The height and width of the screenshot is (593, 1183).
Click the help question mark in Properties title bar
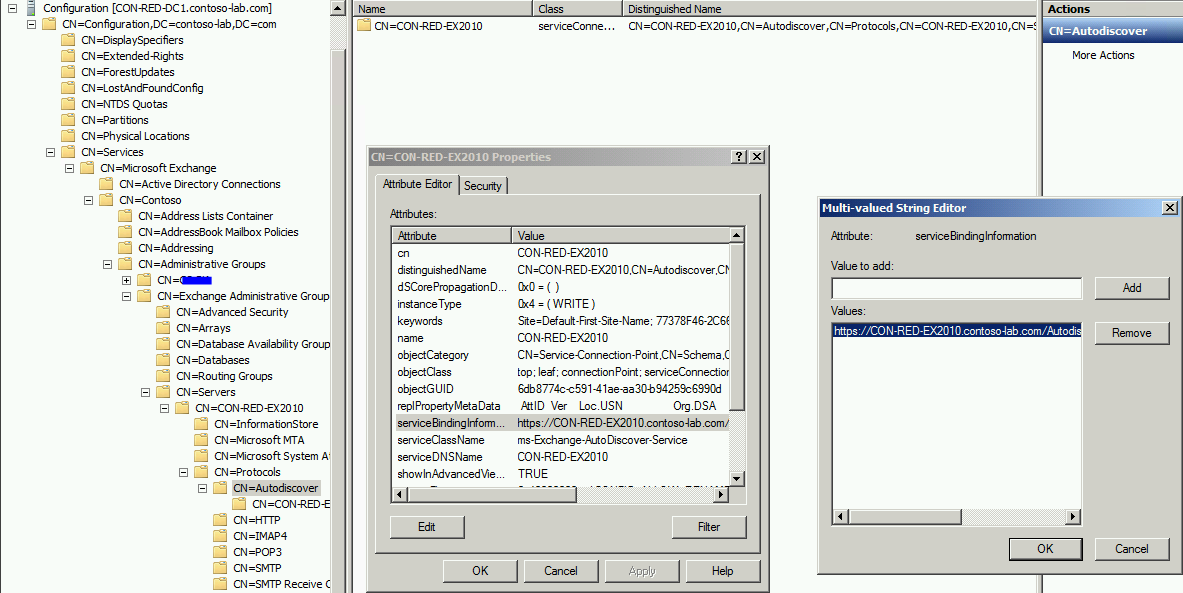[x=739, y=157]
